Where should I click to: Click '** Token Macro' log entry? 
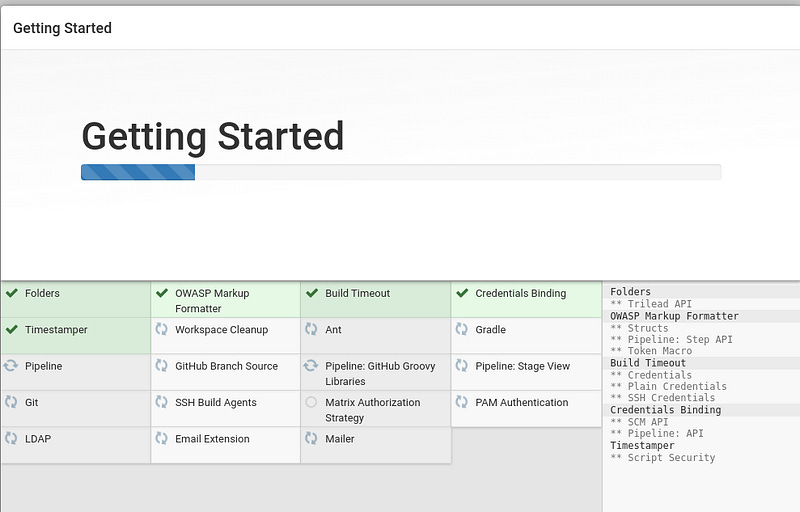651,350
